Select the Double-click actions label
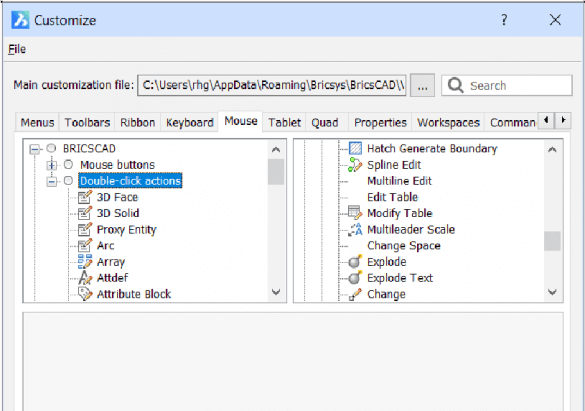 point(130,181)
